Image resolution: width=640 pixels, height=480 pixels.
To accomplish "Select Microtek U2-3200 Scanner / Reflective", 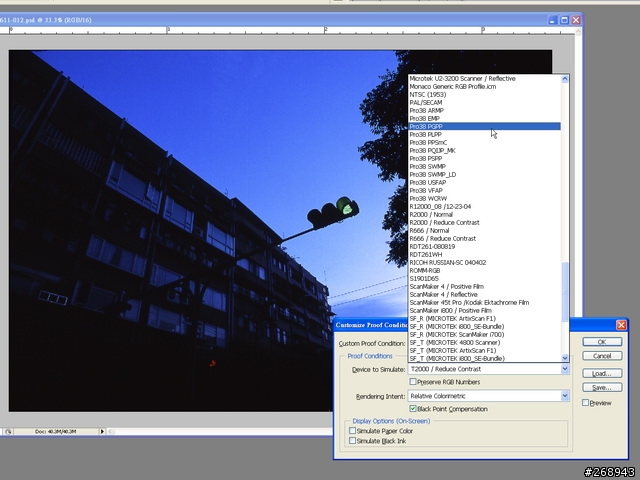I will [484, 78].
